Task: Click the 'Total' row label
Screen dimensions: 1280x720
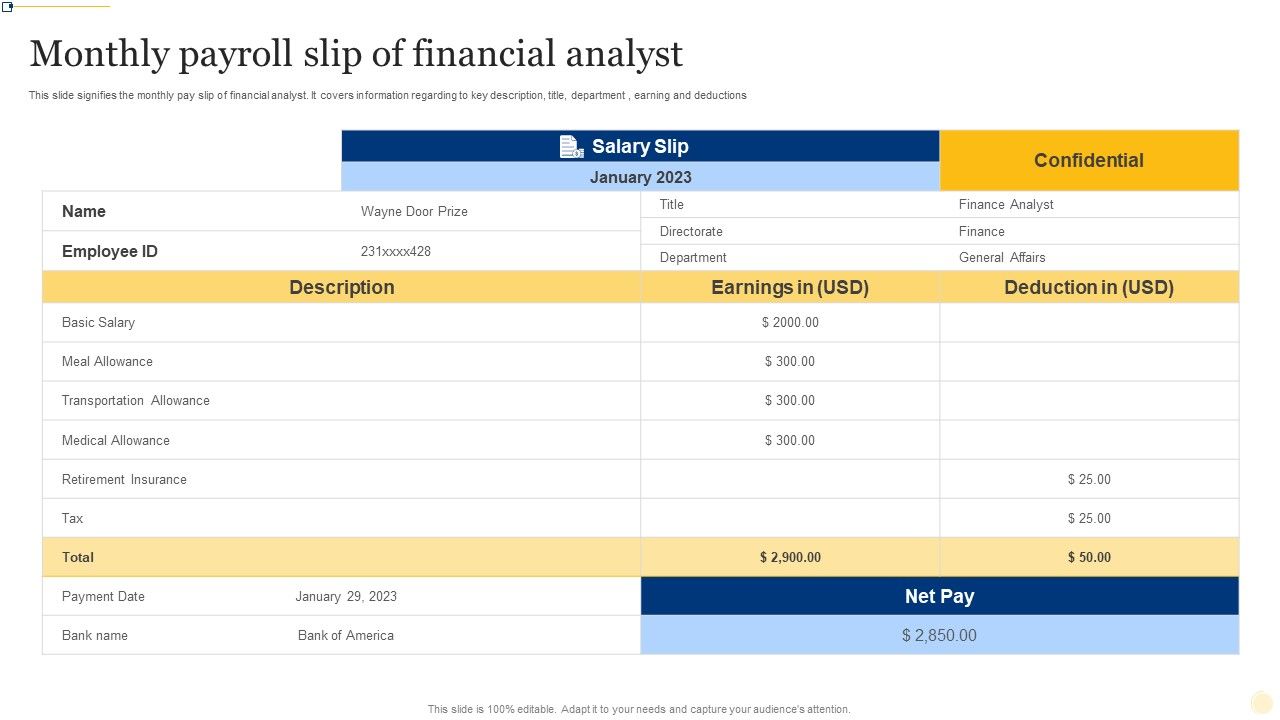Action: (78, 557)
